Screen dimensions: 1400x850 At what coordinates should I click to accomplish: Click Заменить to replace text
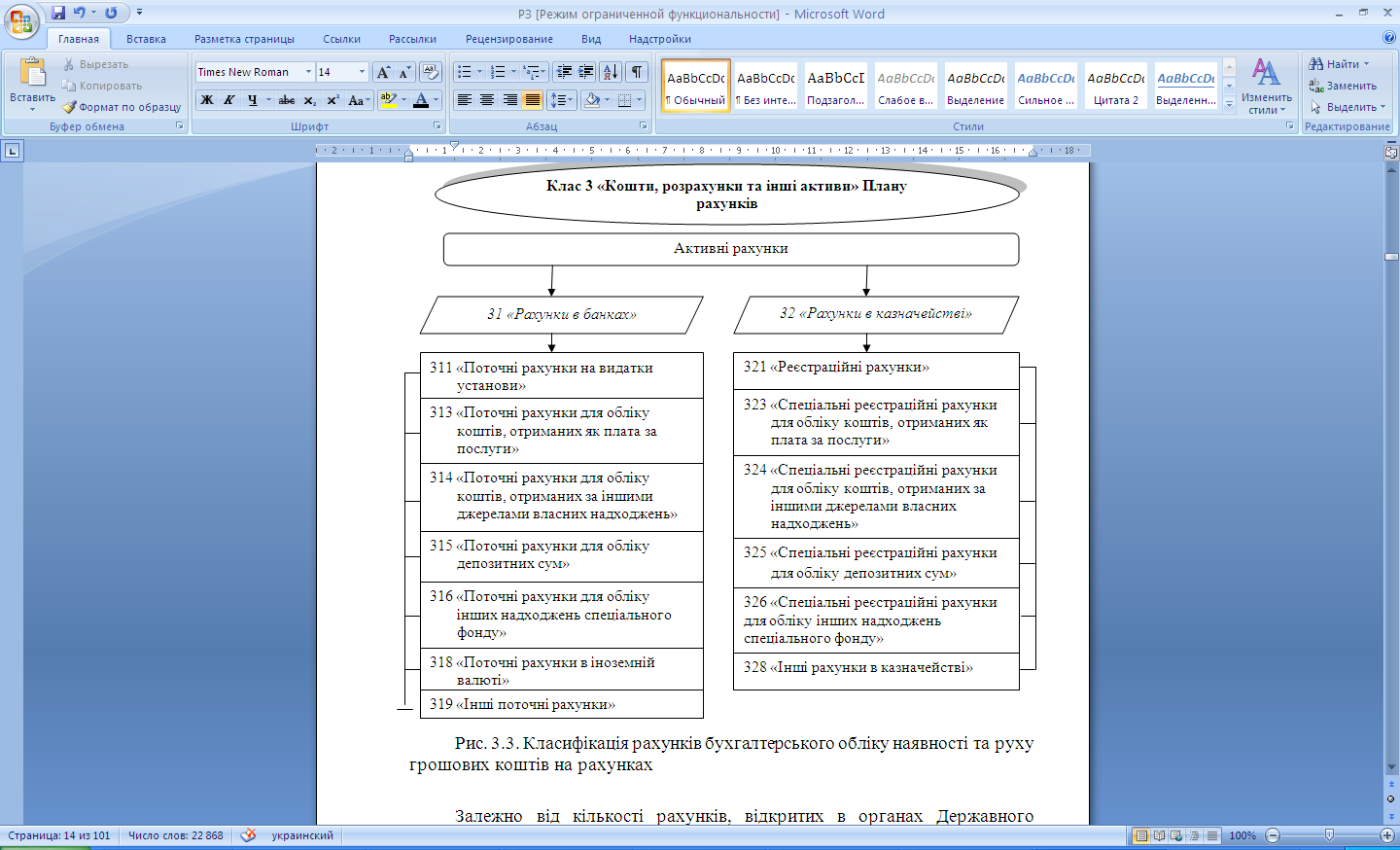(x=1343, y=86)
